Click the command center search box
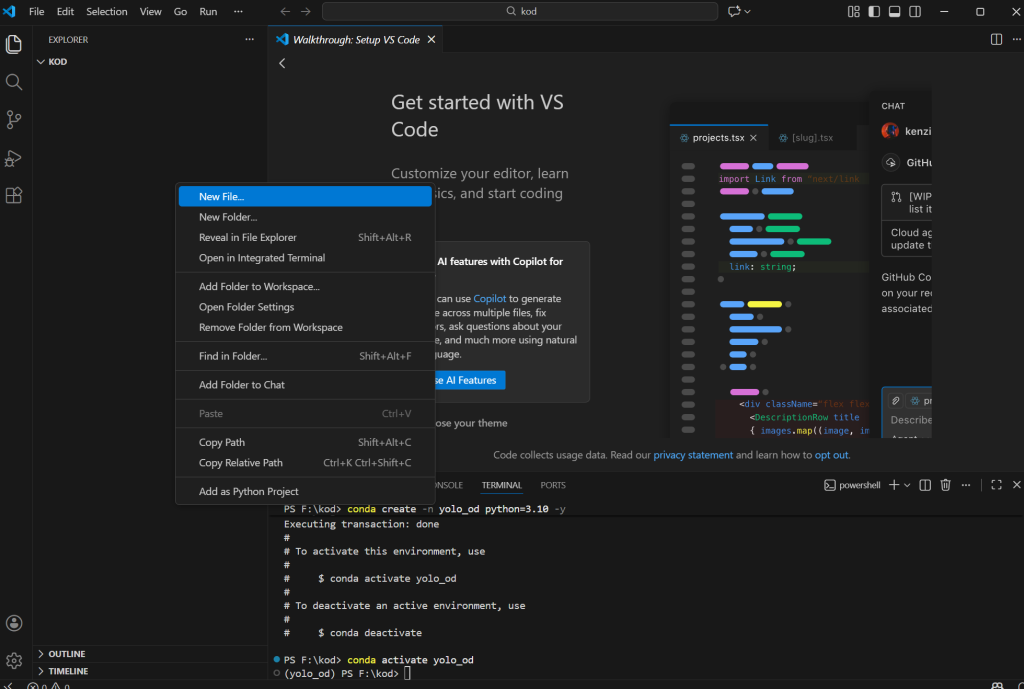1024x689 pixels. point(520,12)
